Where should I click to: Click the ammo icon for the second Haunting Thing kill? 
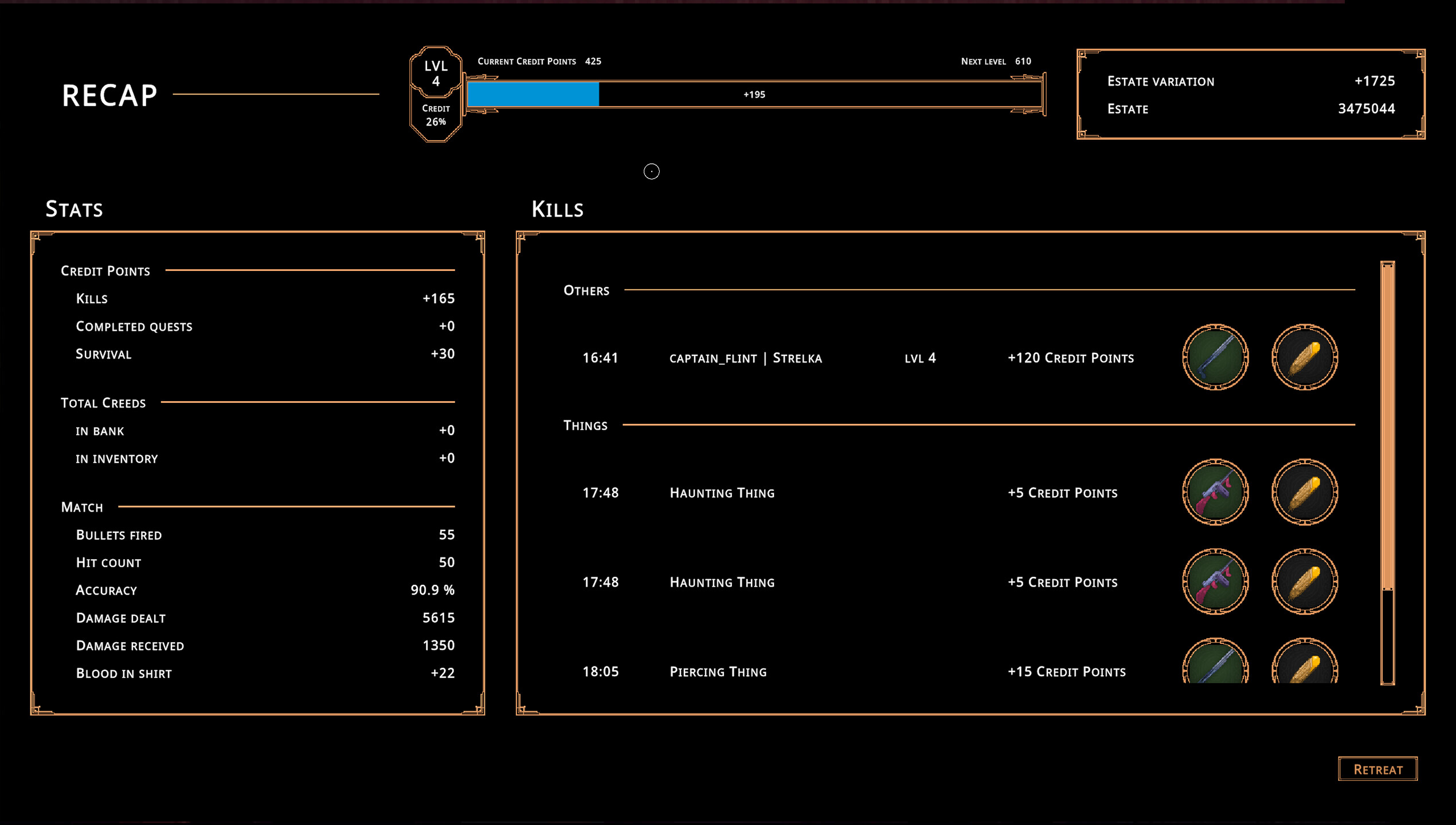(x=1305, y=582)
